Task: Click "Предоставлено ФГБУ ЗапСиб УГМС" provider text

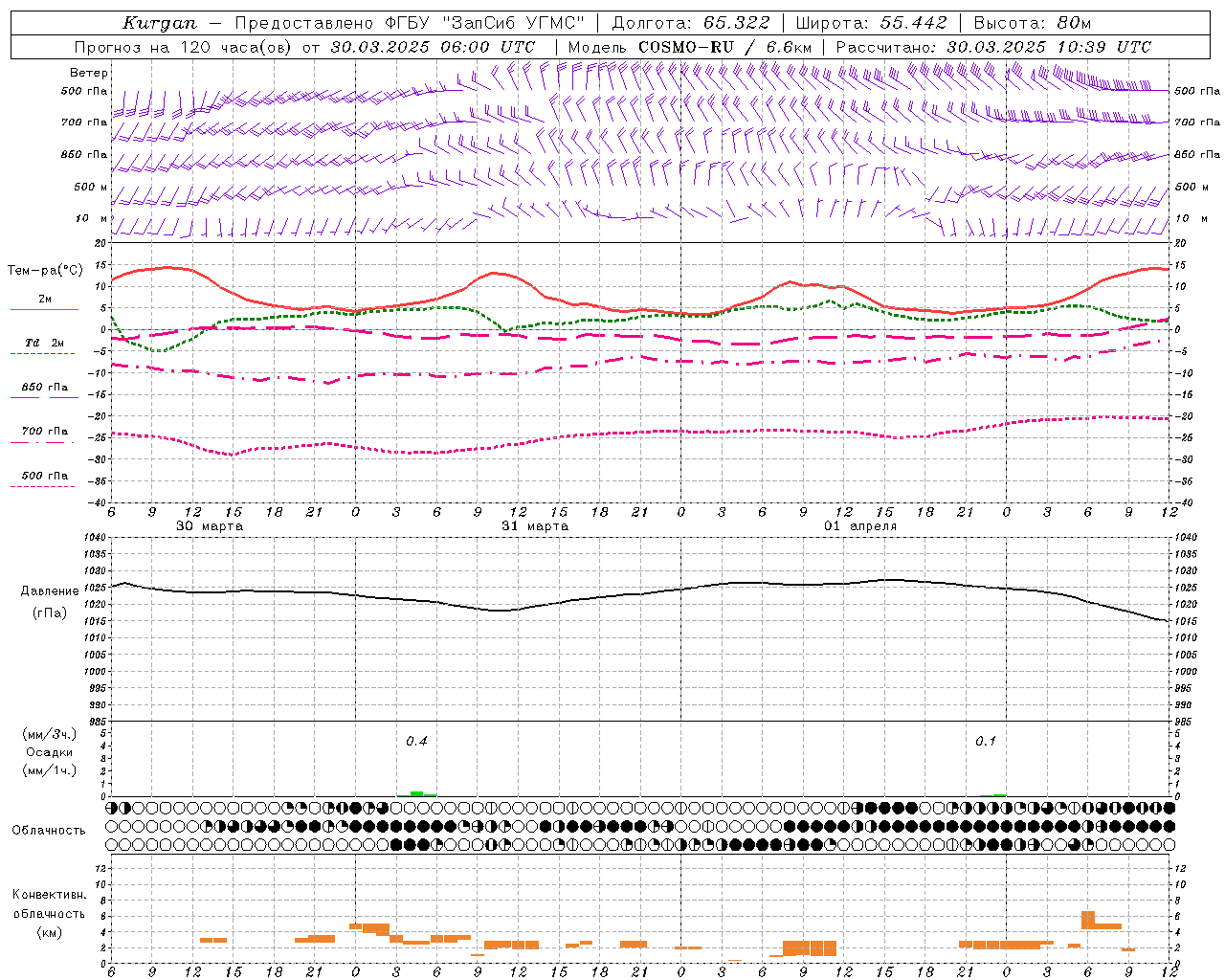Action: tap(410, 23)
